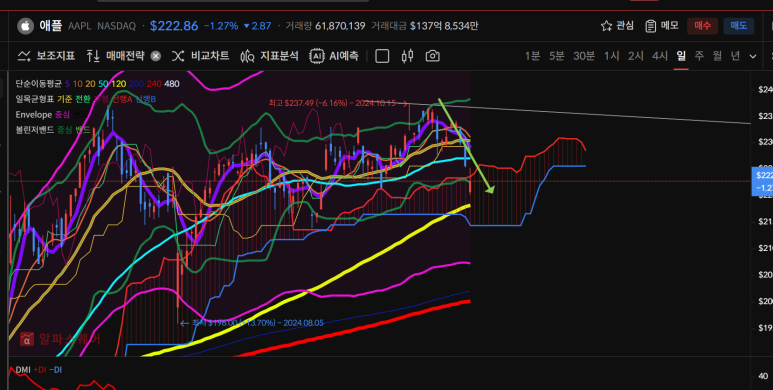Switch the chart to the 30분 interval

coord(584,56)
